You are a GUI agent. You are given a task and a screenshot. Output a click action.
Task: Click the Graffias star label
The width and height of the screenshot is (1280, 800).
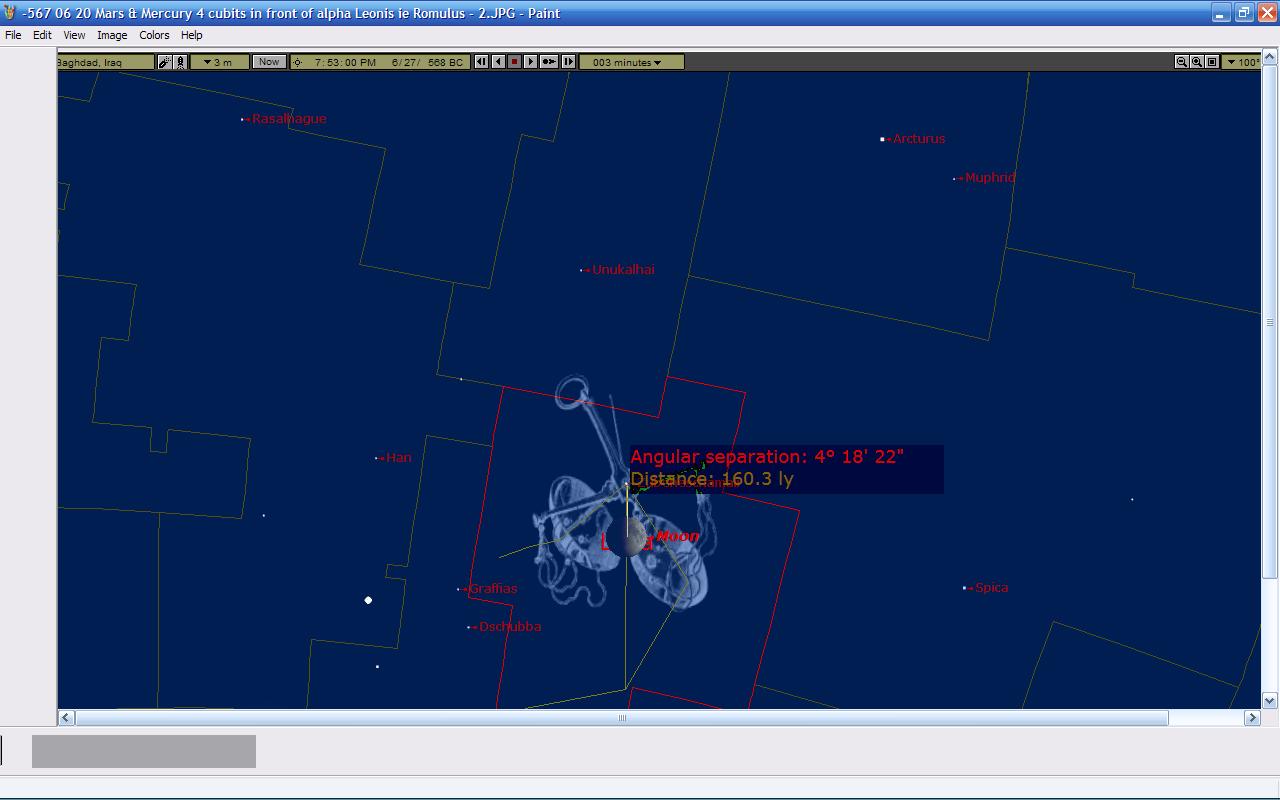pos(493,589)
